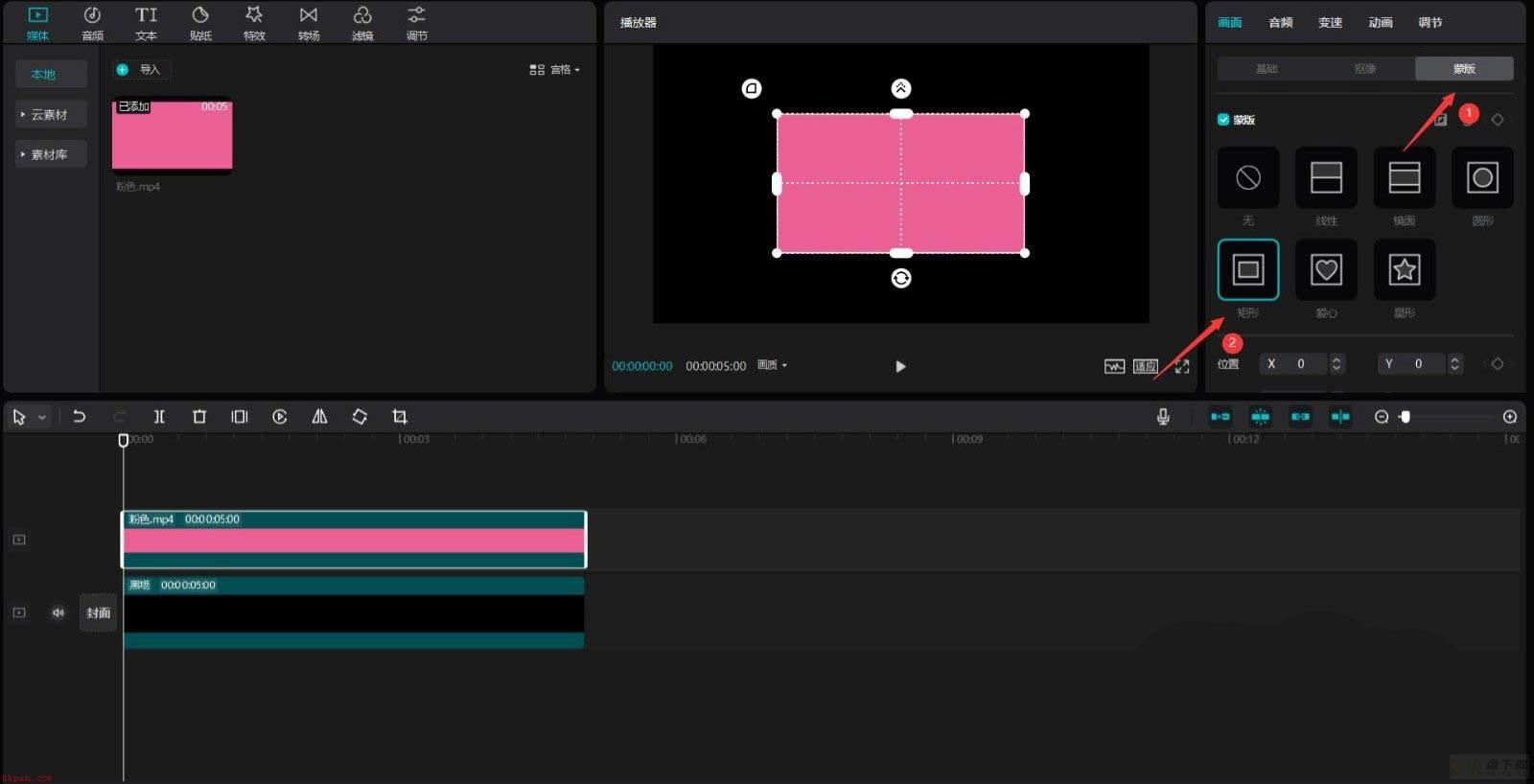This screenshot has height=784, width=1534.
Task: Toggle main track magnet snapping
Action: (x=1220, y=416)
